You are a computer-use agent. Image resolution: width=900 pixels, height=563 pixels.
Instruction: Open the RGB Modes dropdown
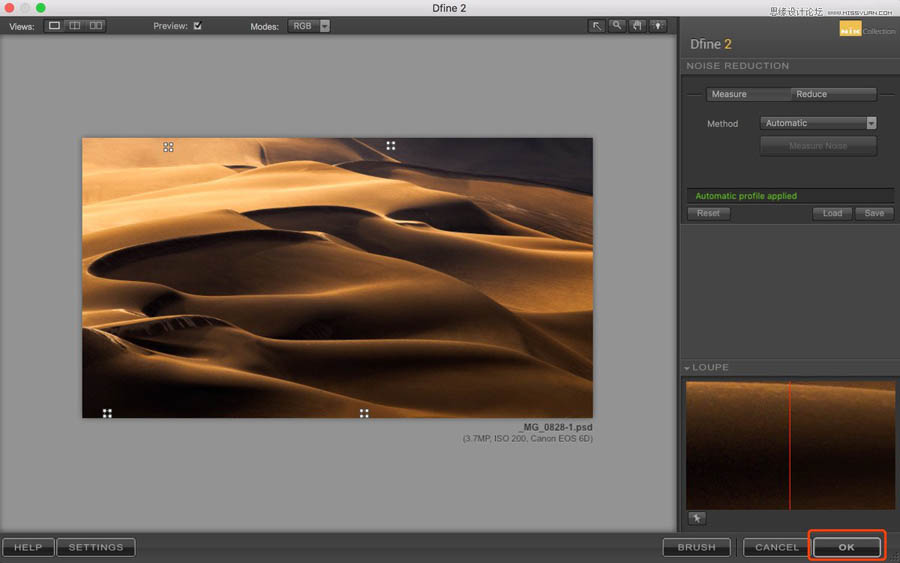coord(309,26)
